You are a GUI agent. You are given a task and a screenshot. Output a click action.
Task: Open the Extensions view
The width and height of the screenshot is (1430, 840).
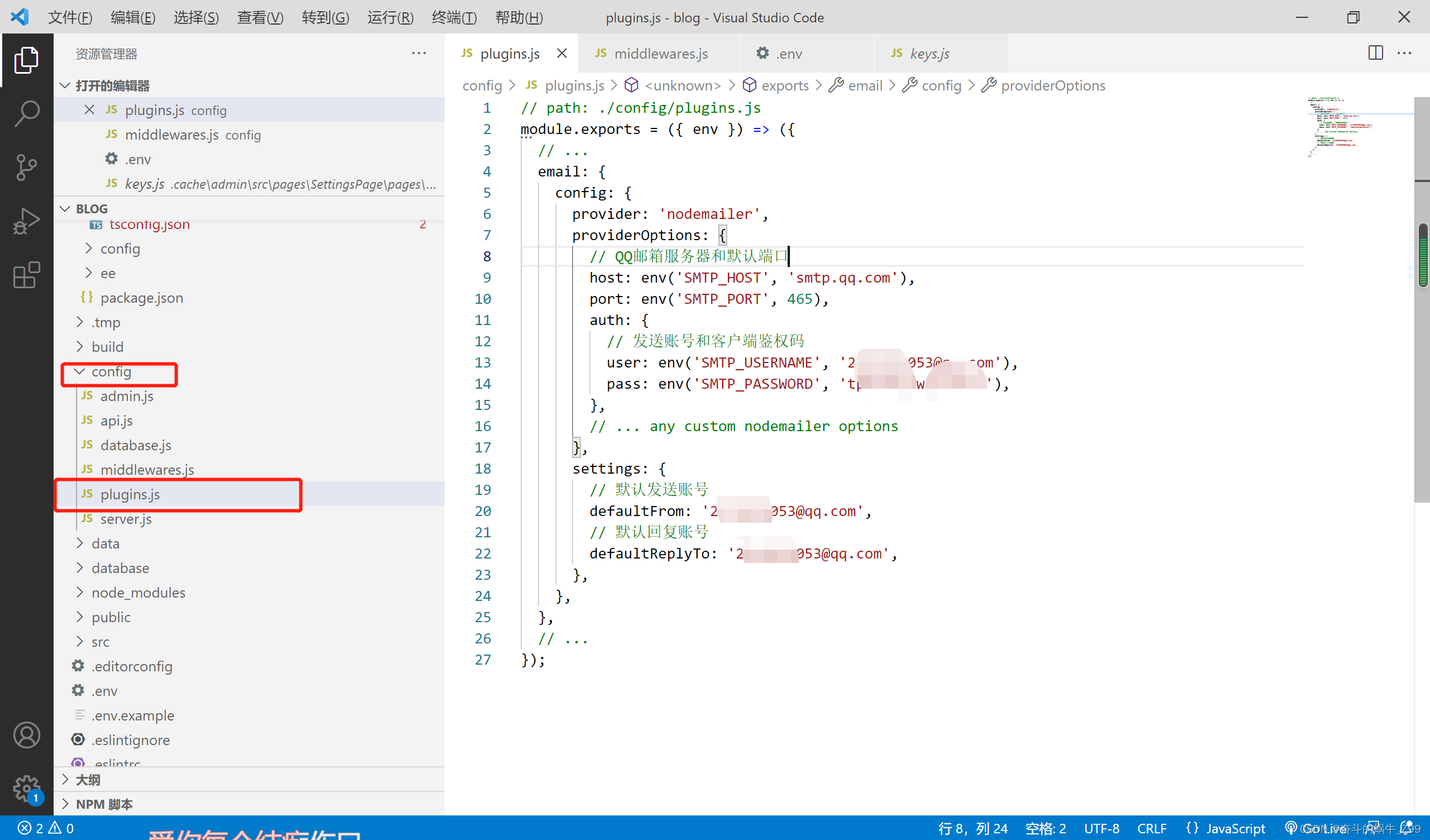click(x=27, y=275)
